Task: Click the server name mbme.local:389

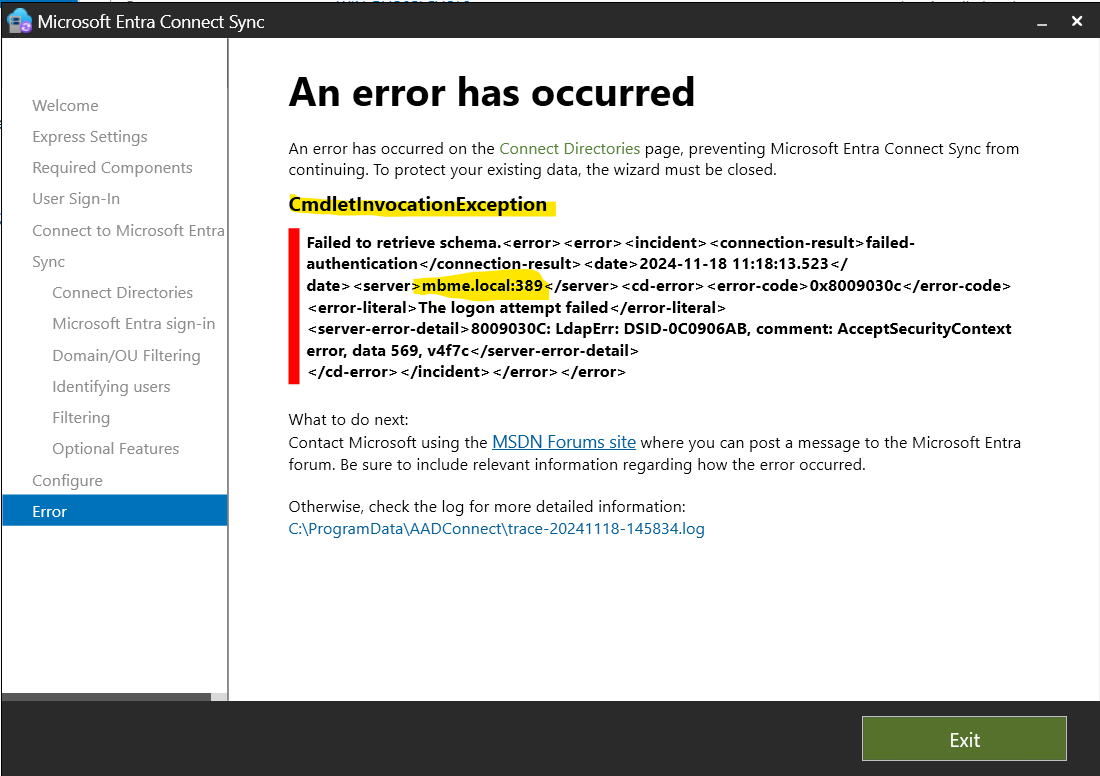Action: [x=482, y=286]
